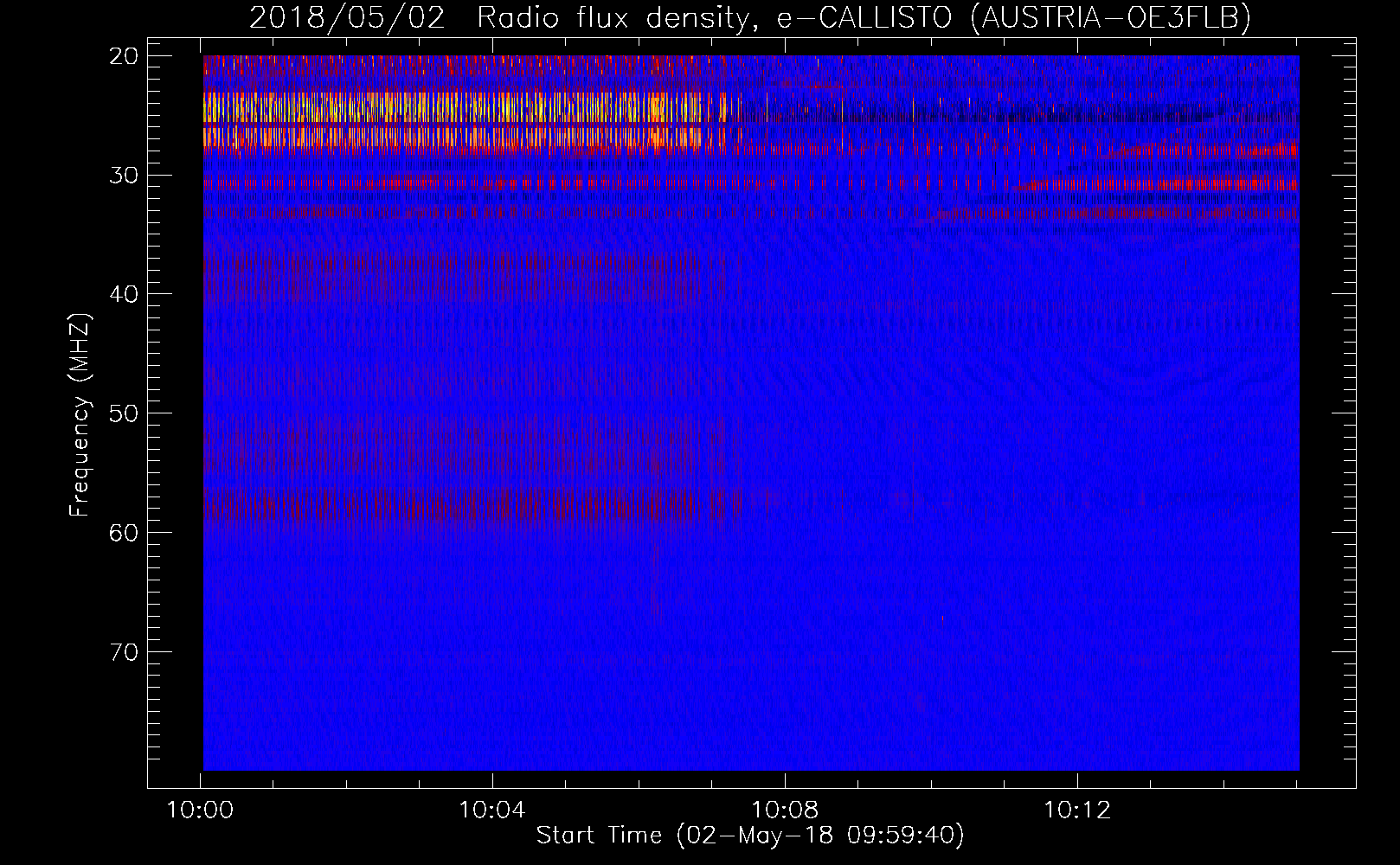
Task: Click the 70 MHz frequency tick label
Action: [125, 652]
